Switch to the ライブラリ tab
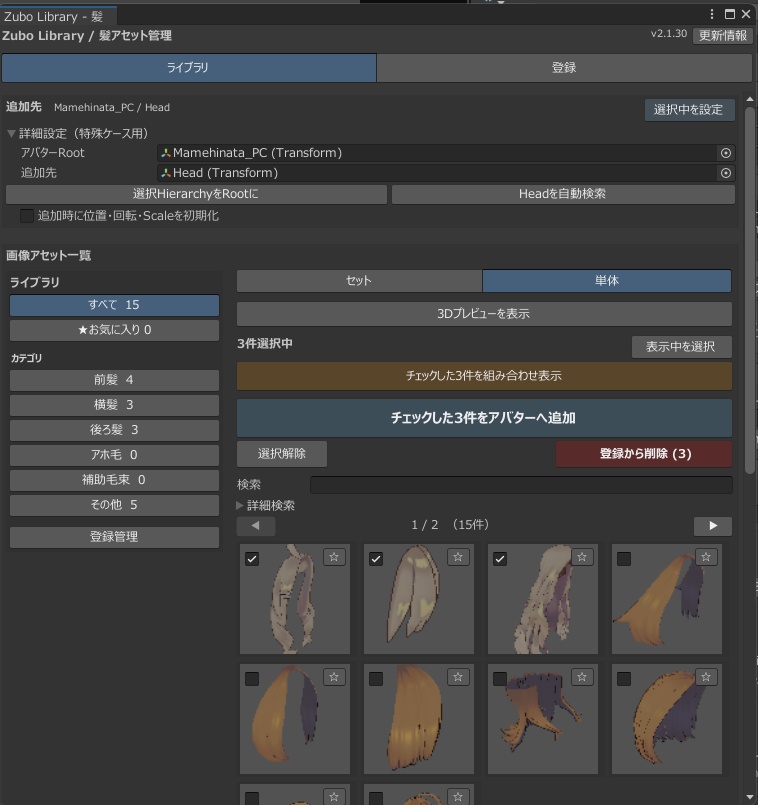Viewport: 758px width, 805px height. click(188, 68)
